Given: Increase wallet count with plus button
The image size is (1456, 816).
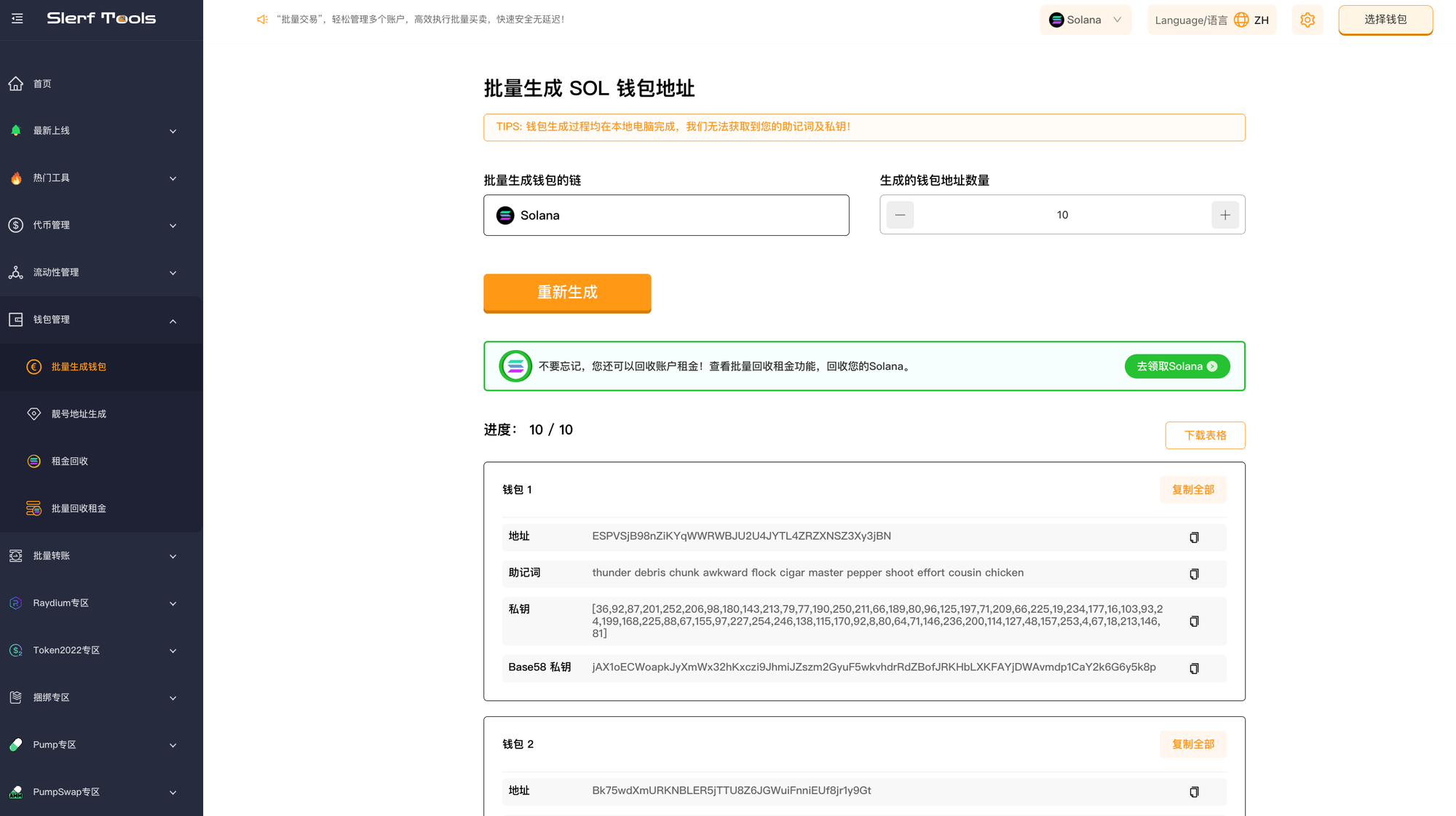Looking at the screenshot, I should (1225, 215).
